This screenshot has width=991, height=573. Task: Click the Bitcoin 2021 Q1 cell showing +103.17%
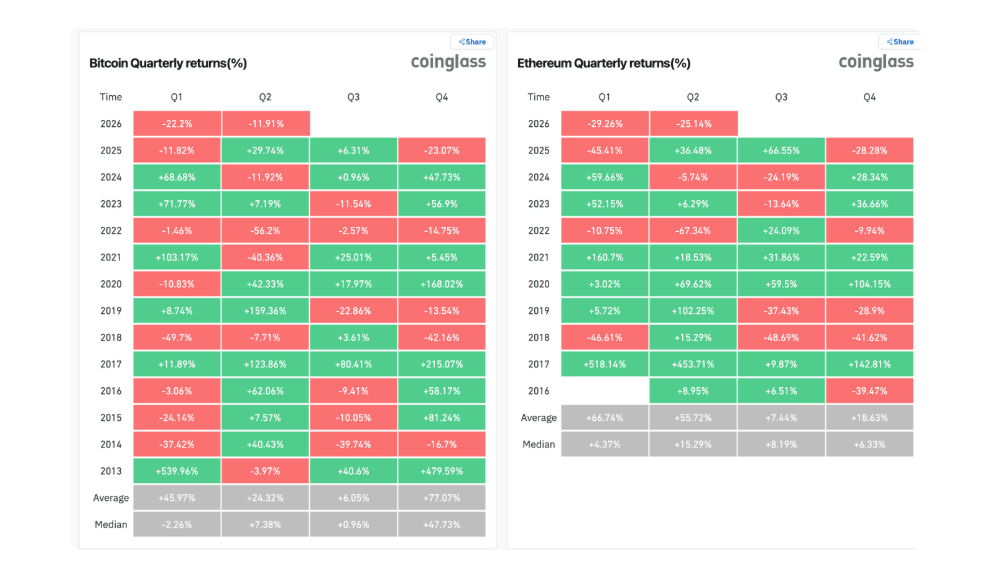pyautogui.click(x=177, y=258)
